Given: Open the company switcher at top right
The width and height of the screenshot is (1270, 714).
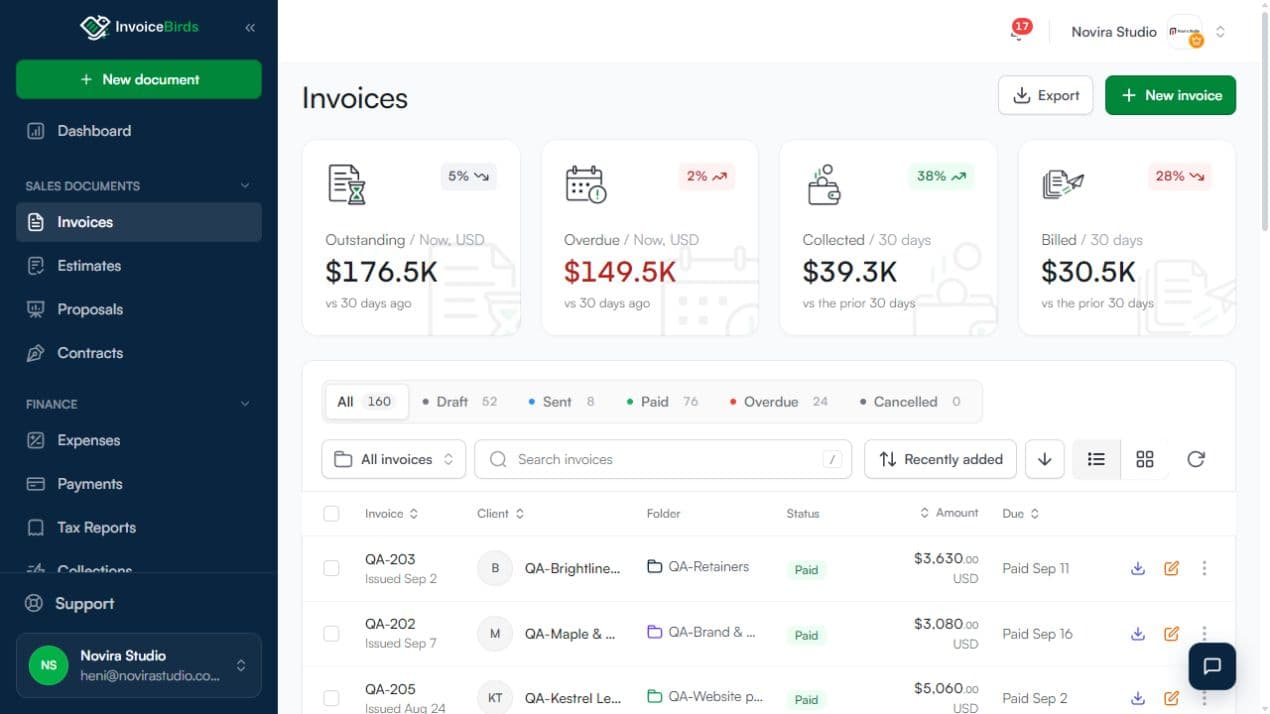Looking at the screenshot, I should [x=1149, y=32].
